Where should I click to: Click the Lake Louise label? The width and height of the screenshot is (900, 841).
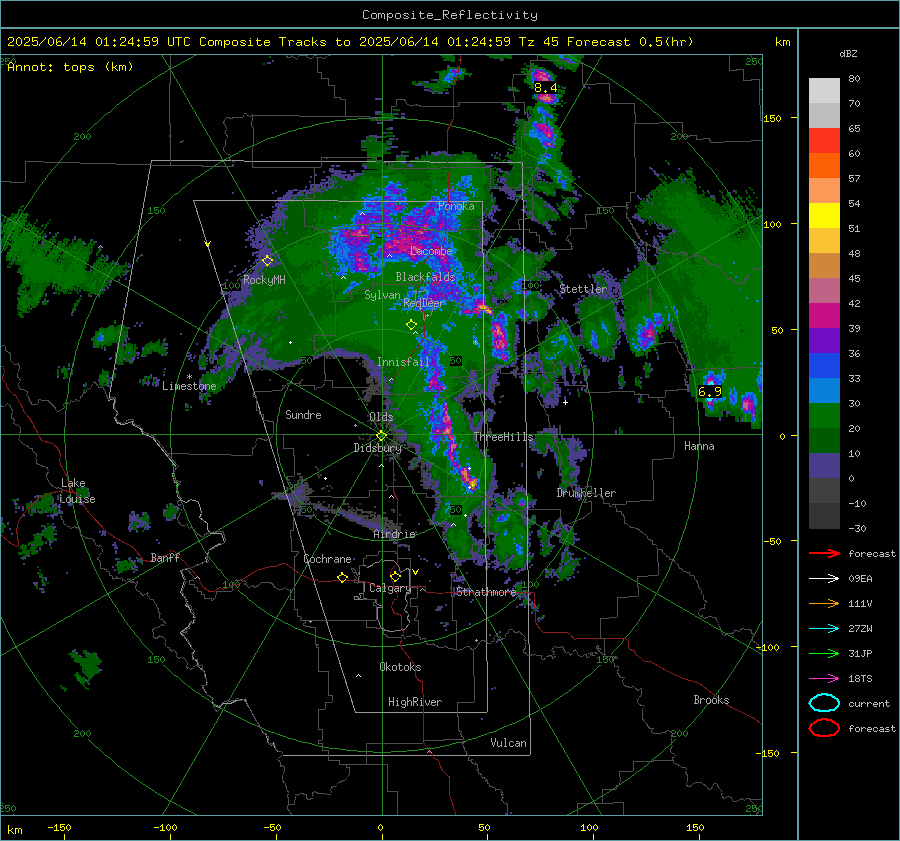78,491
